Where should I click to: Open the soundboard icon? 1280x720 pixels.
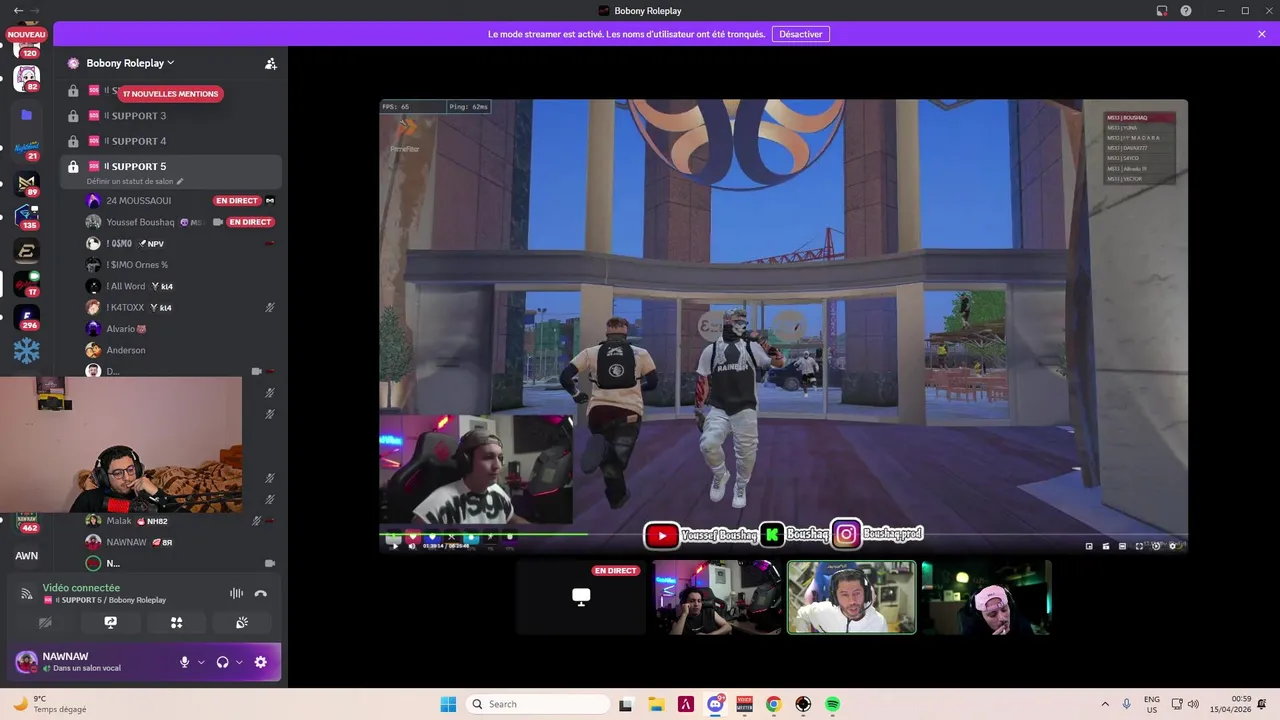pyautogui.click(x=242, y=622)
